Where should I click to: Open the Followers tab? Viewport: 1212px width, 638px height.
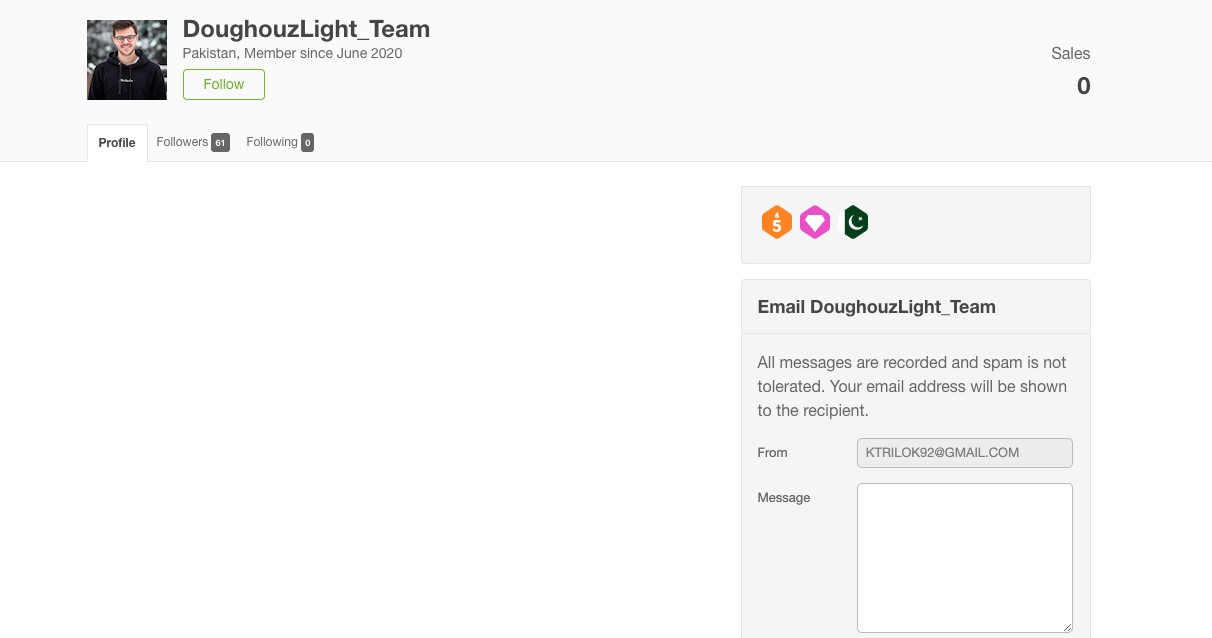[182, 142]
